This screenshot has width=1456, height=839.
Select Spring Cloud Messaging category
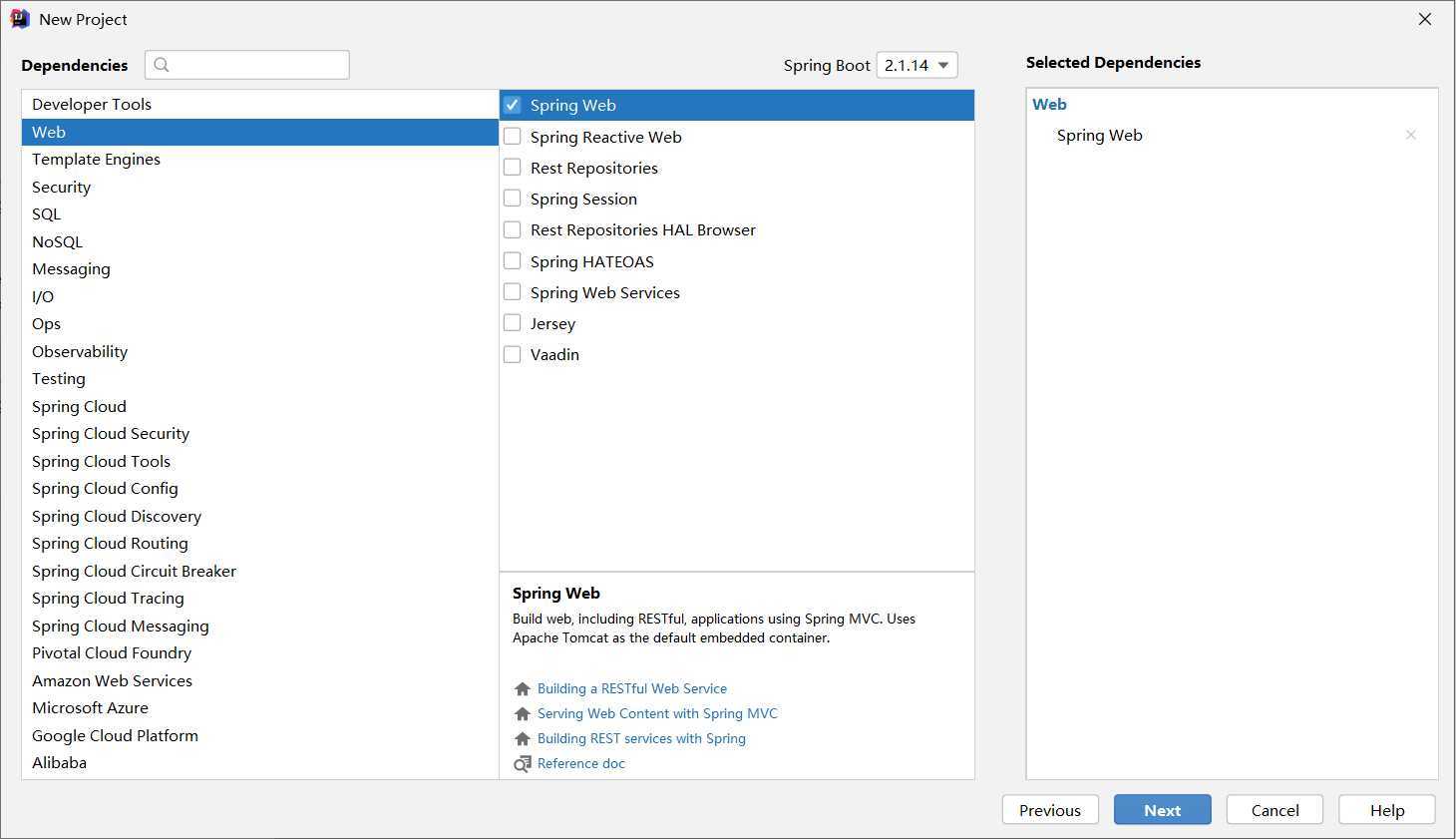pos(259,626)
